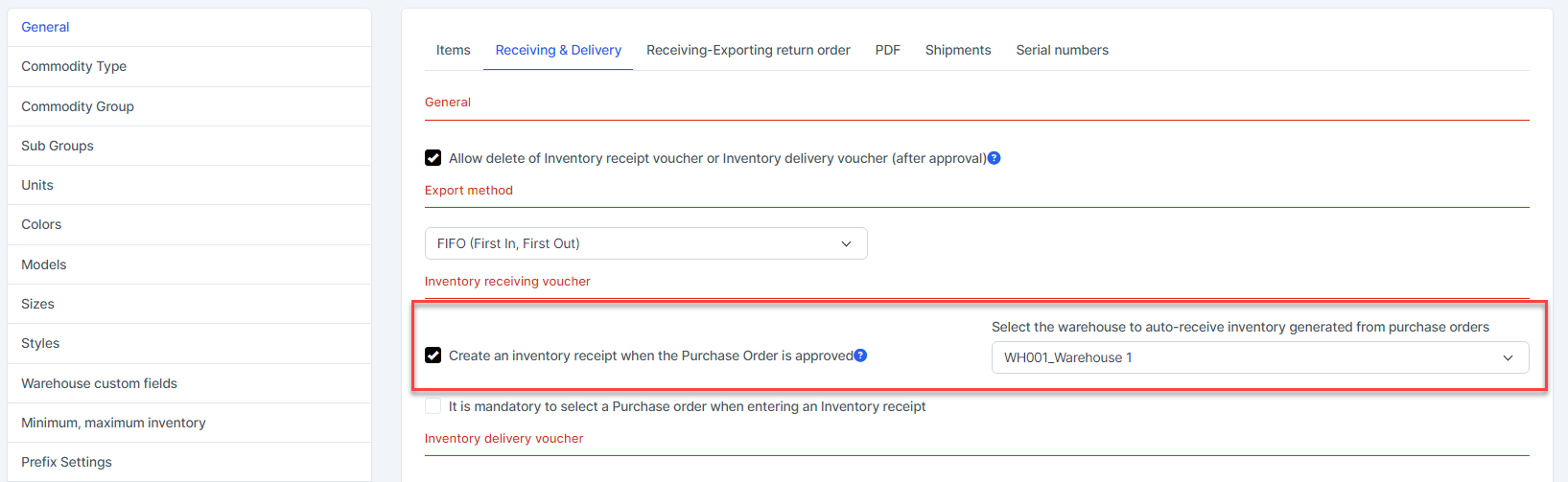Toggle Allow delete of Inventory receipt voucher checkbox
Screen dimensions: 1568x482
(x=433, y=158)
